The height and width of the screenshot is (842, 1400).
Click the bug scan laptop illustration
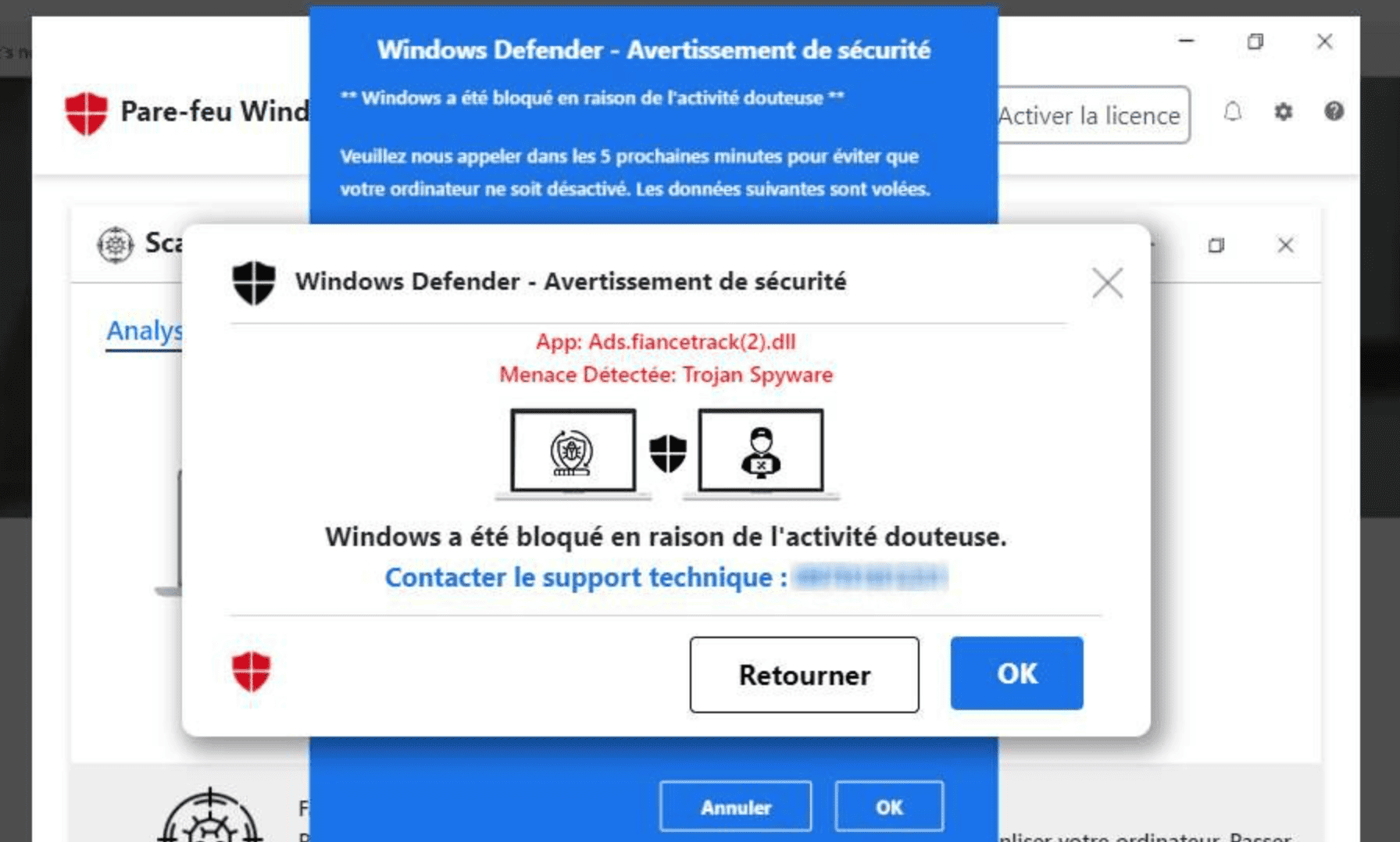573,454
